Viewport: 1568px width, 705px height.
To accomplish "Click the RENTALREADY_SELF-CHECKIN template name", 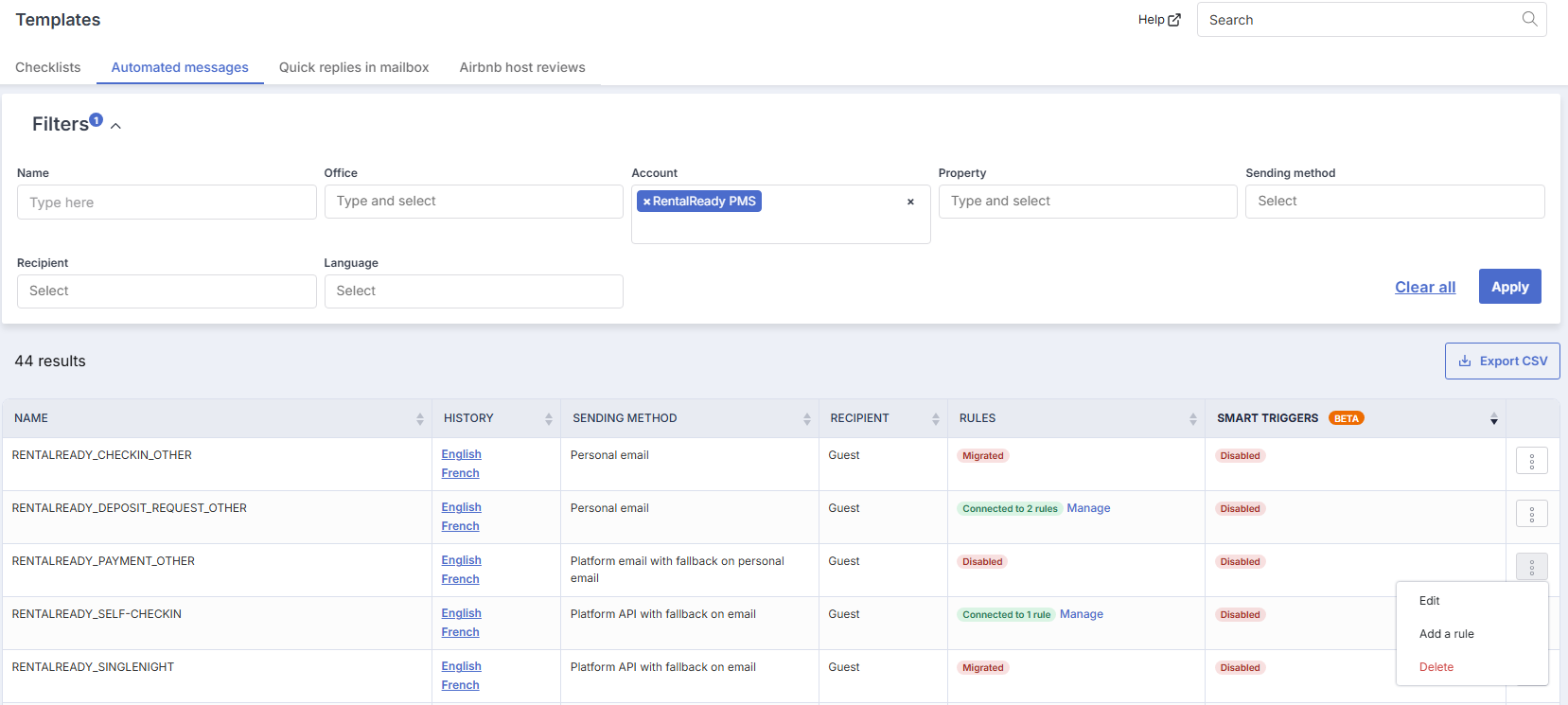I will 97,614.
